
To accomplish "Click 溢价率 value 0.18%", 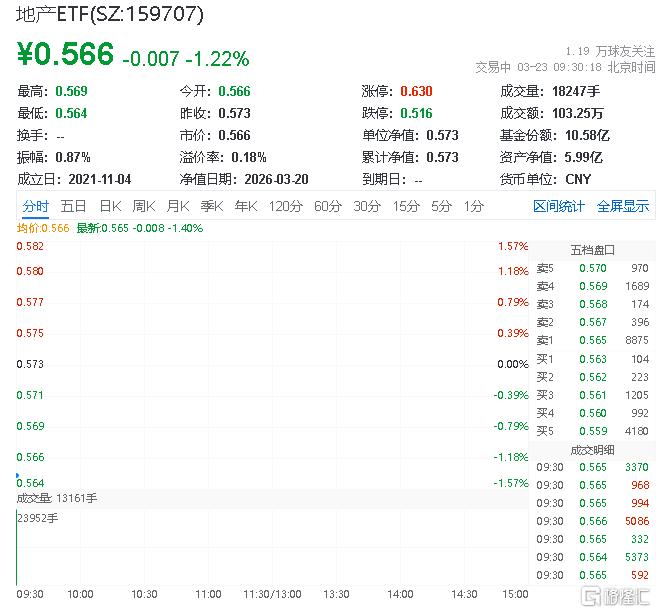I will pos(249,157).
